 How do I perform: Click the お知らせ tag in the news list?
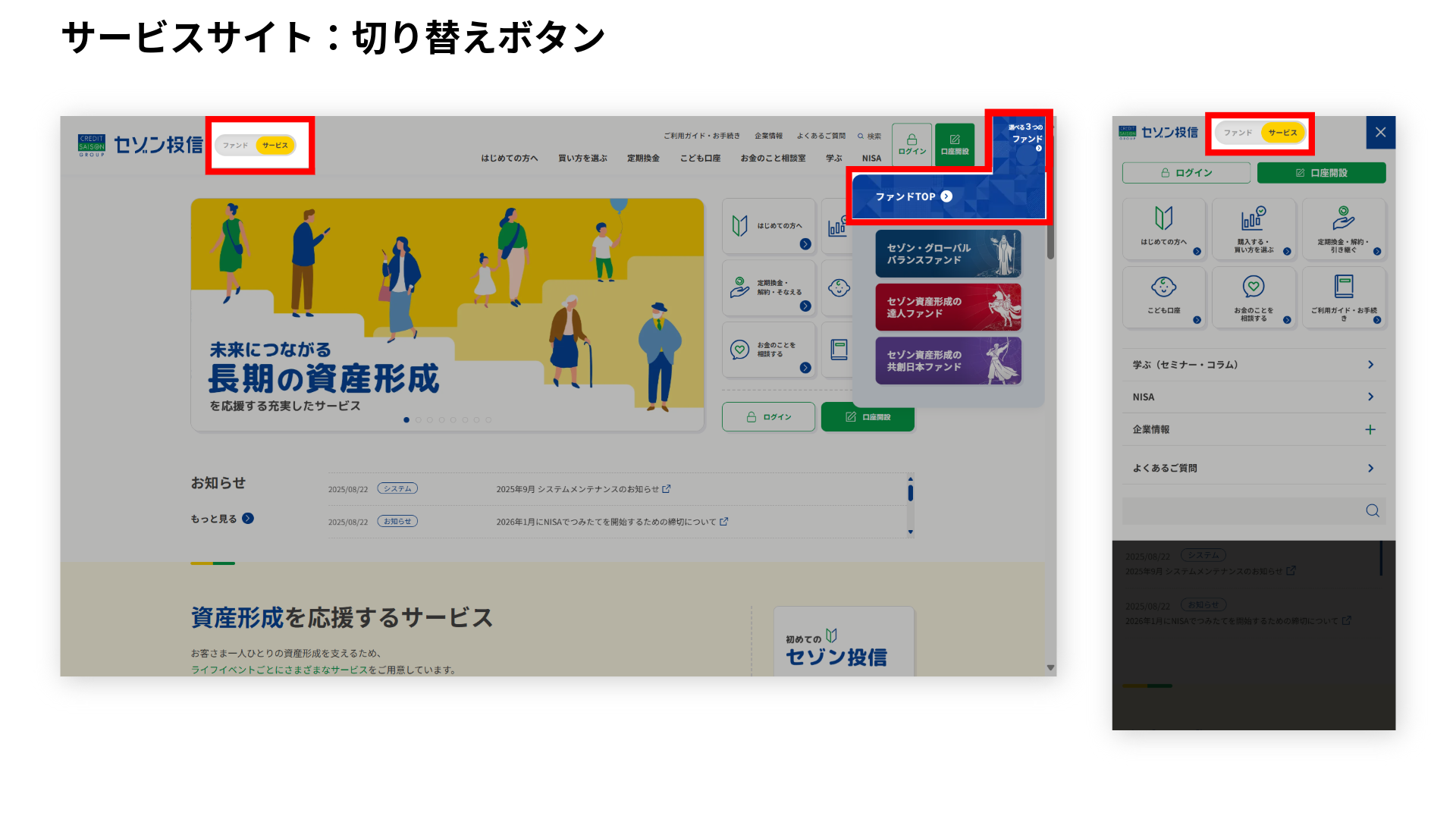click(x=397, y=522)
